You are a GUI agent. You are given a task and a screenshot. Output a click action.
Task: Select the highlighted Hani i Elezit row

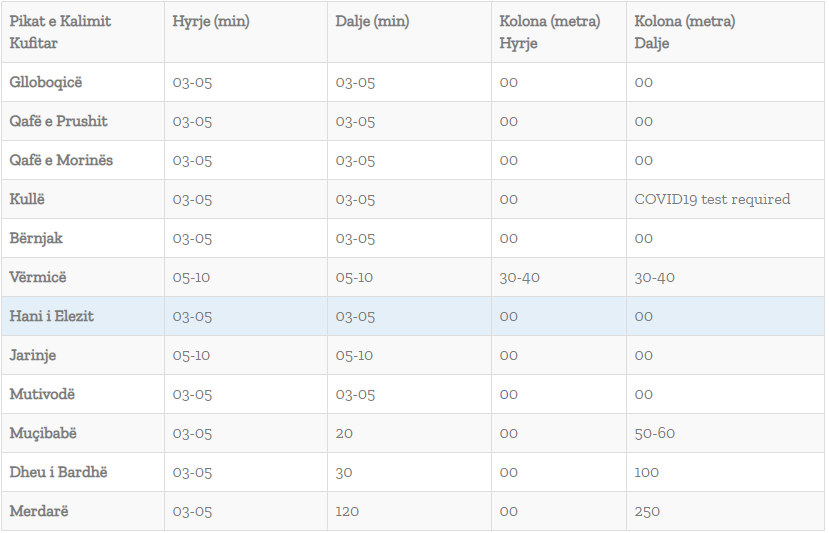point(51,316)
